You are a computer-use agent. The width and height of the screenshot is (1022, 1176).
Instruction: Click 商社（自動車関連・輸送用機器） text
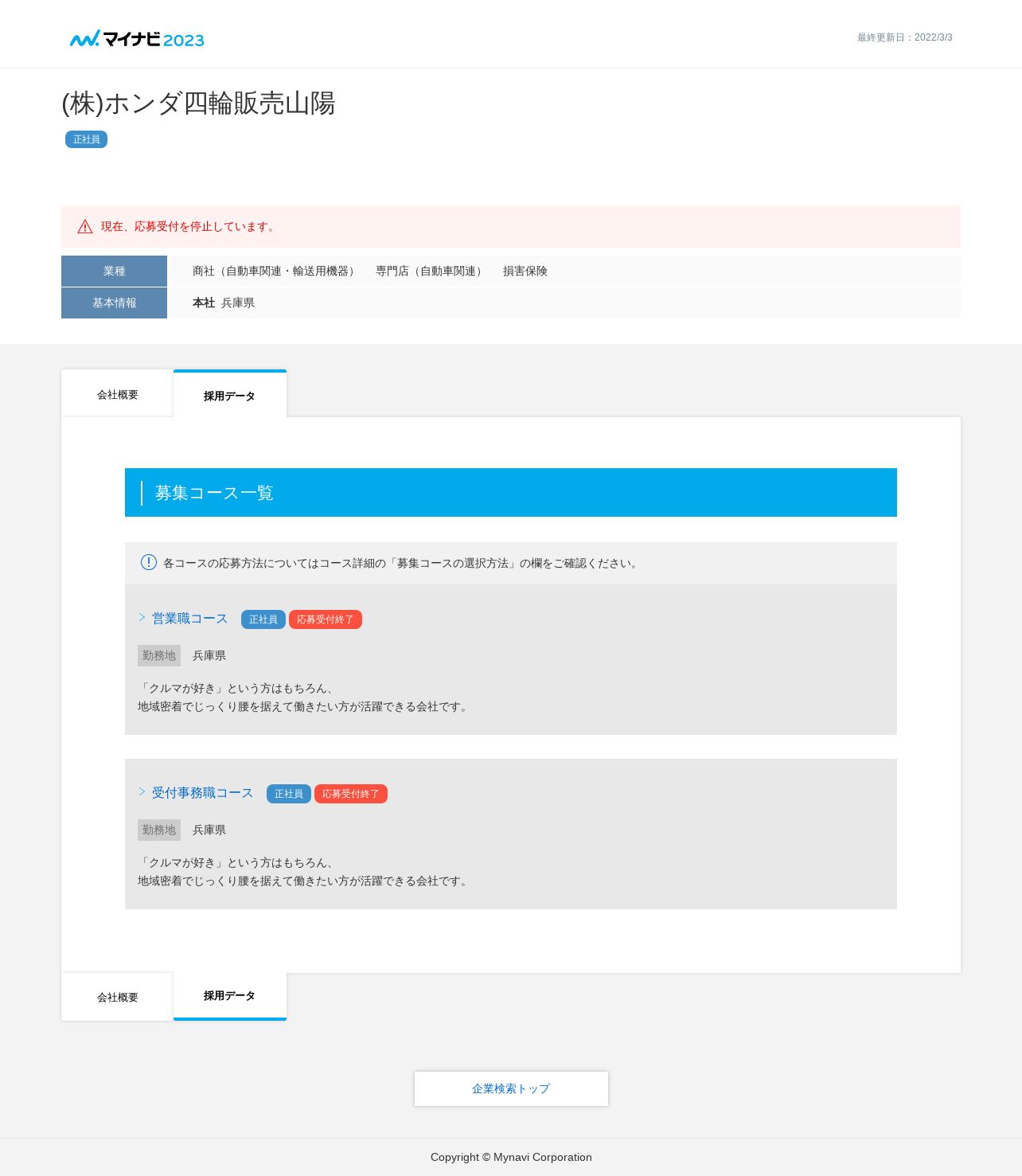(276, 272)
